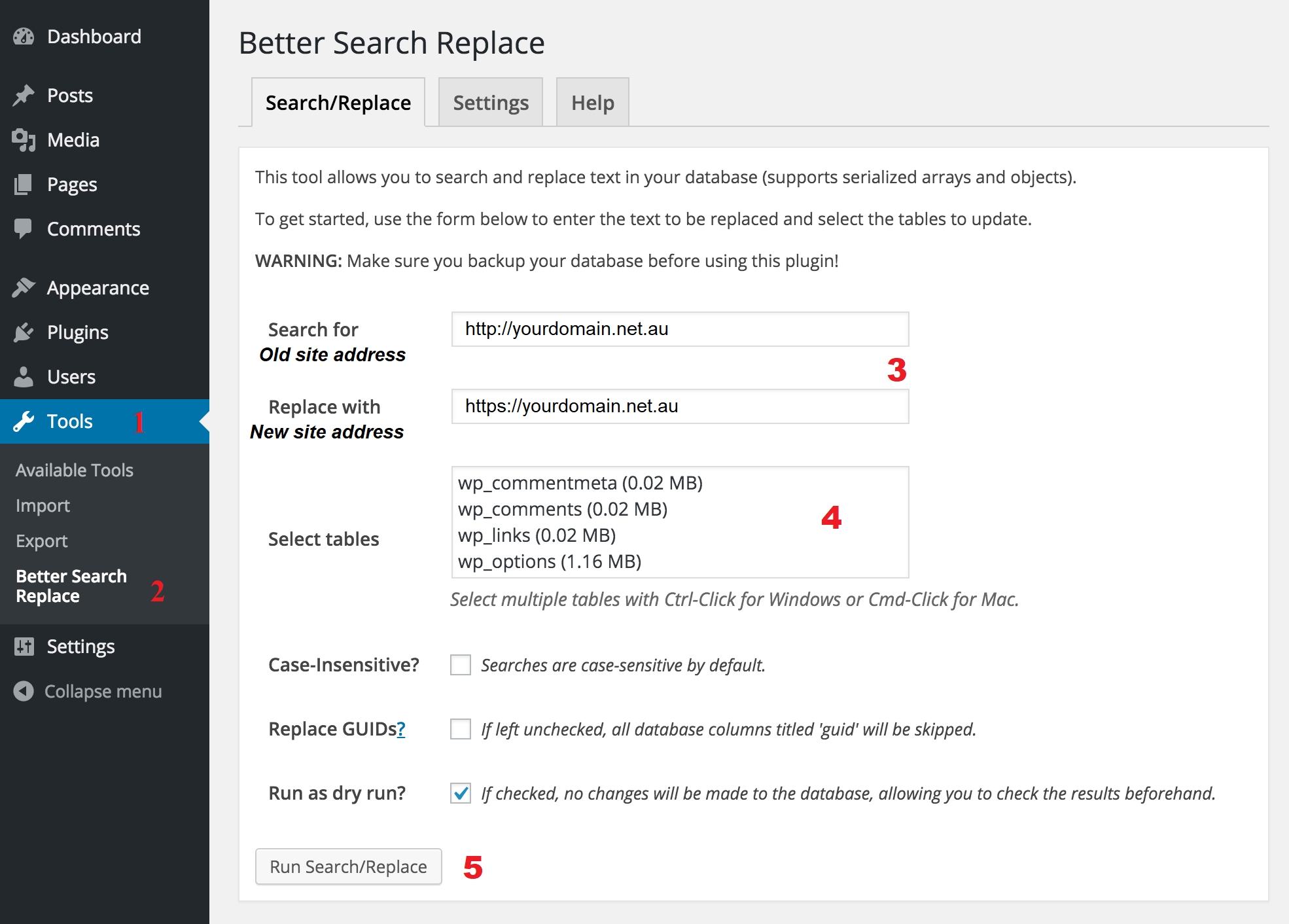Open the Plugins menu label
Screen dimensions: 1289x924
pos(78,332)
